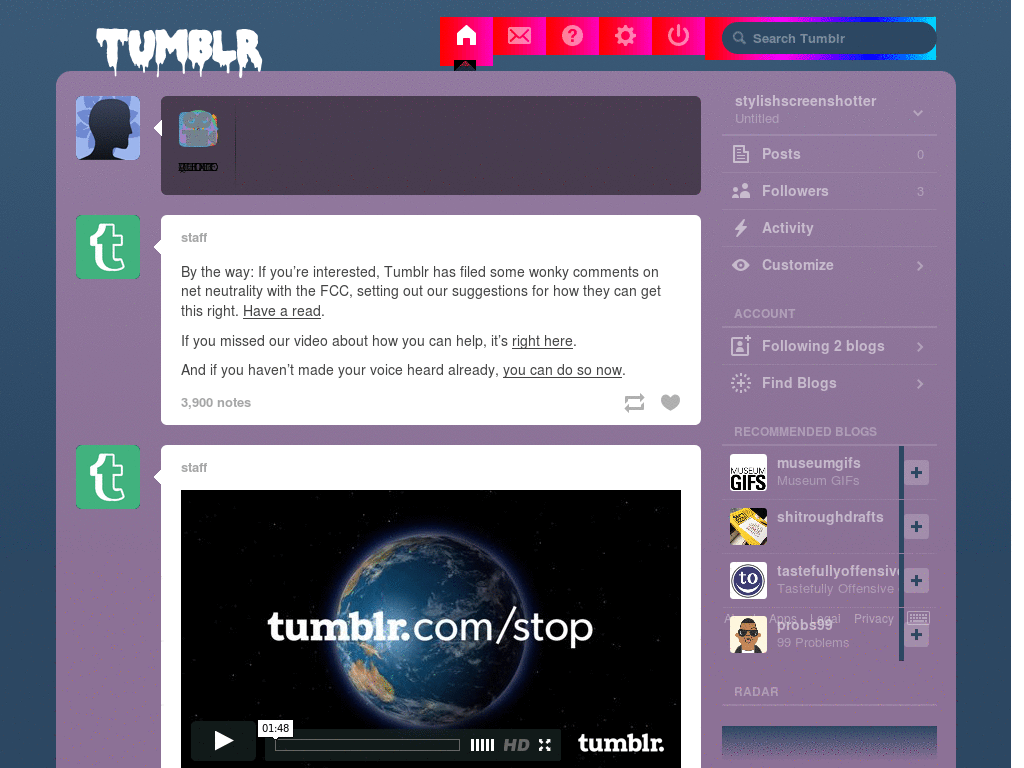This screenshot has height=768, width=1024.
Task: Open the Legal footer link
Action: [825, 619]
